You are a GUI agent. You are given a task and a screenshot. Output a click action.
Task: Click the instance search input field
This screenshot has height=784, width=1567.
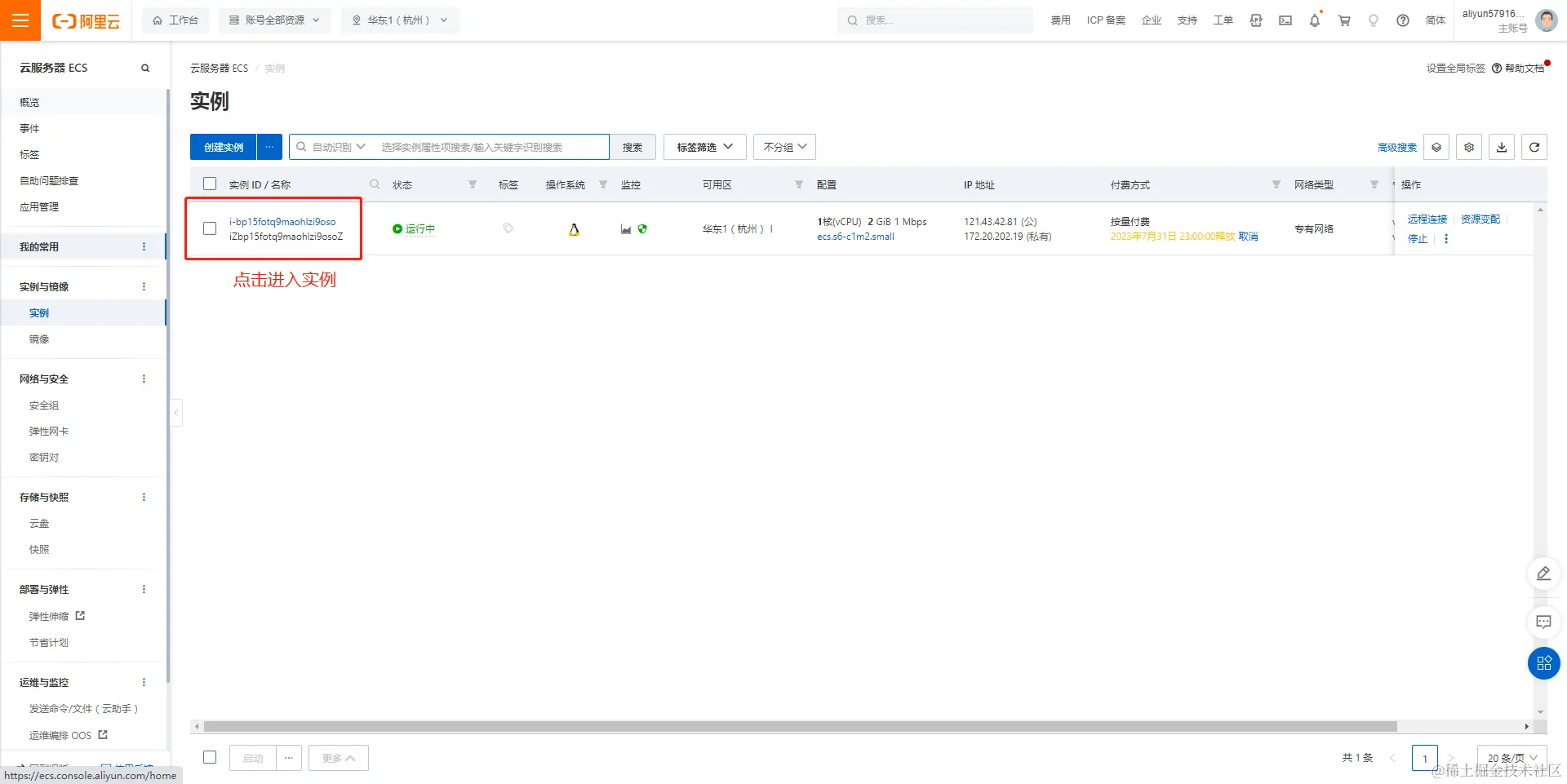(492, 147)
